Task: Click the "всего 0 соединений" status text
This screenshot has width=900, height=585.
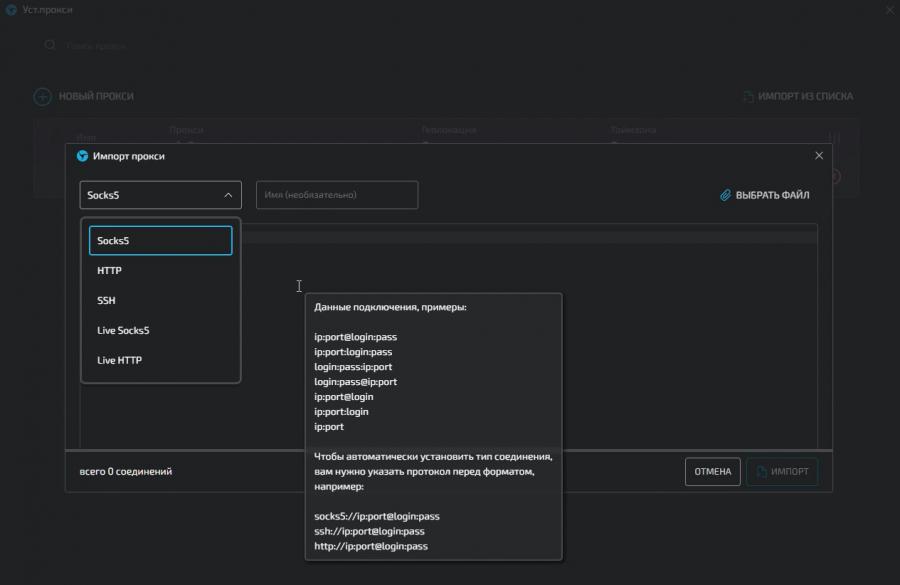Action: coord(126,471)
